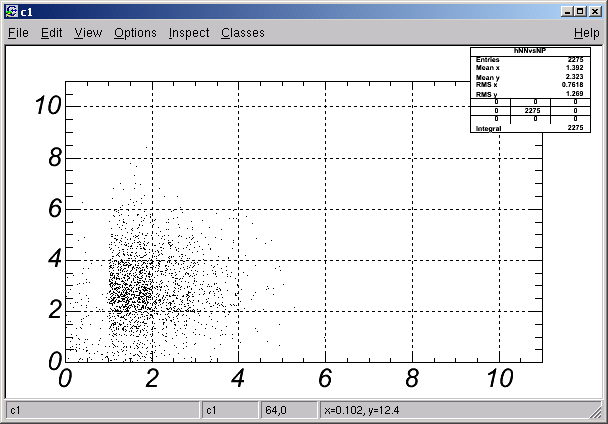Click the y-axis label 4

coord(55,258)
